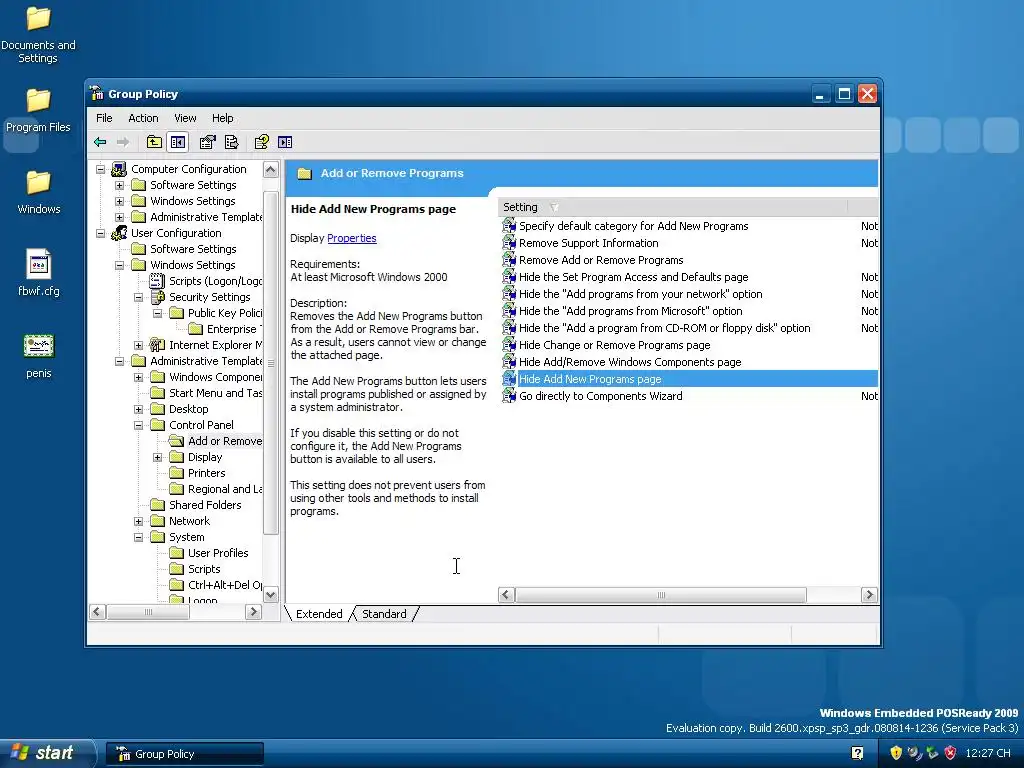Go back using the green Back arrow

100,142
